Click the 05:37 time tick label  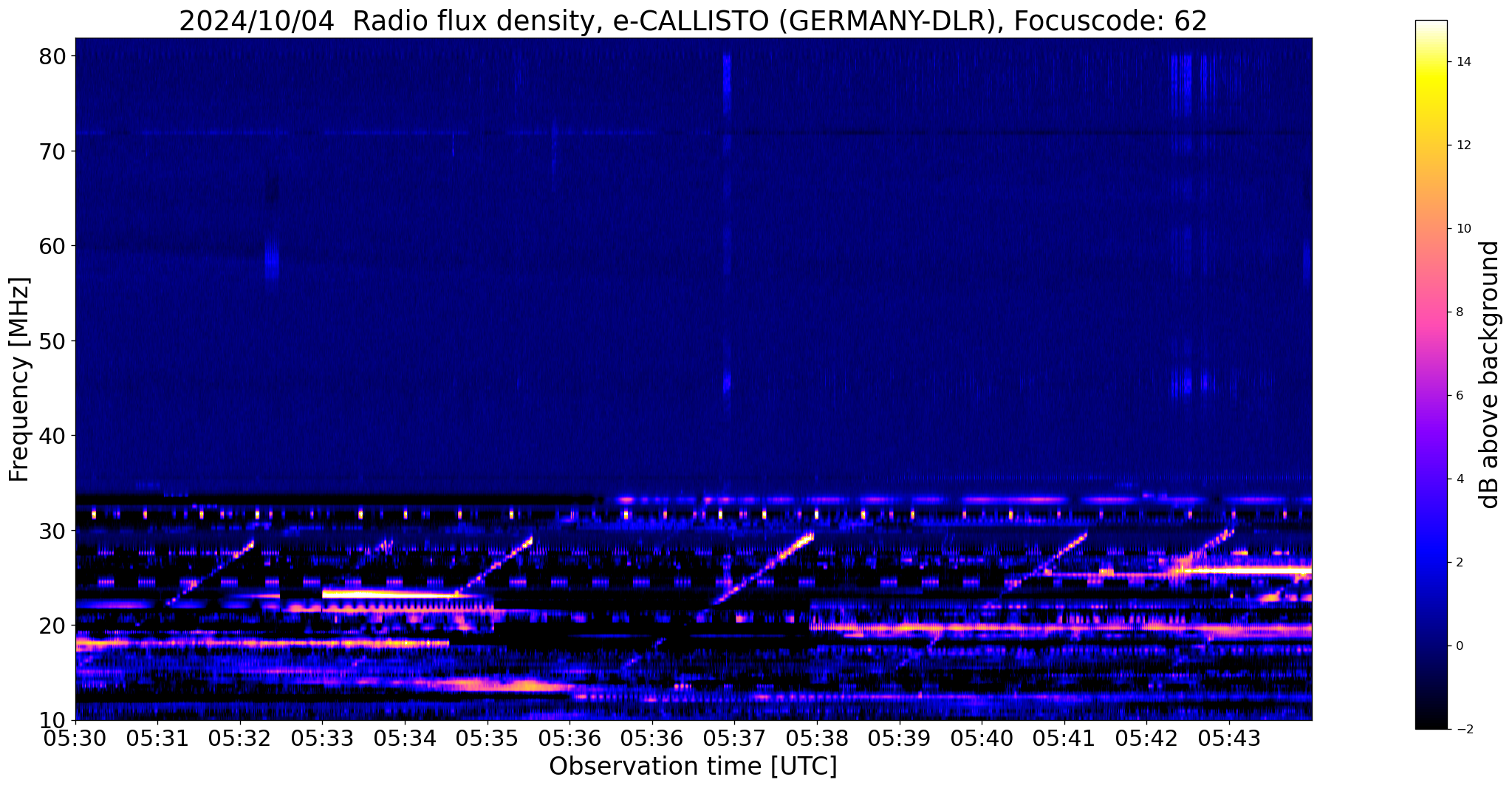[734, 739]
